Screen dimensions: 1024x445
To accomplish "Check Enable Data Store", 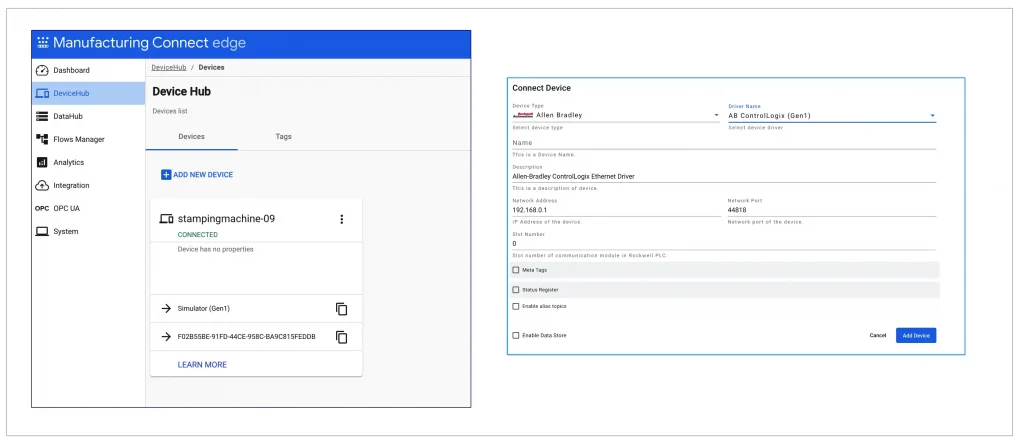I will (516, 335).
